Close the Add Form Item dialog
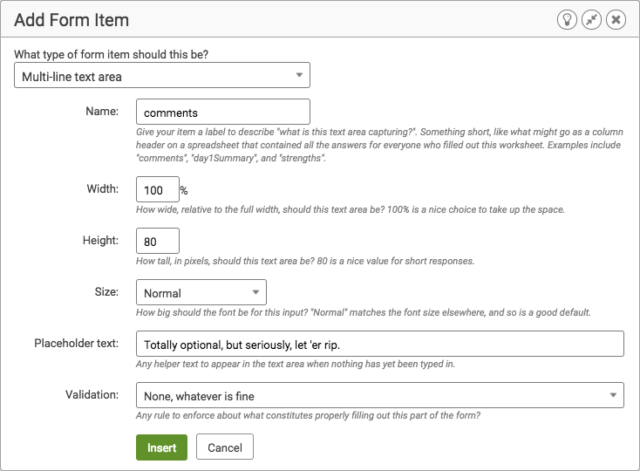This screenshot has width=640, height=471. pyautogui.click(x=616, y=20)
